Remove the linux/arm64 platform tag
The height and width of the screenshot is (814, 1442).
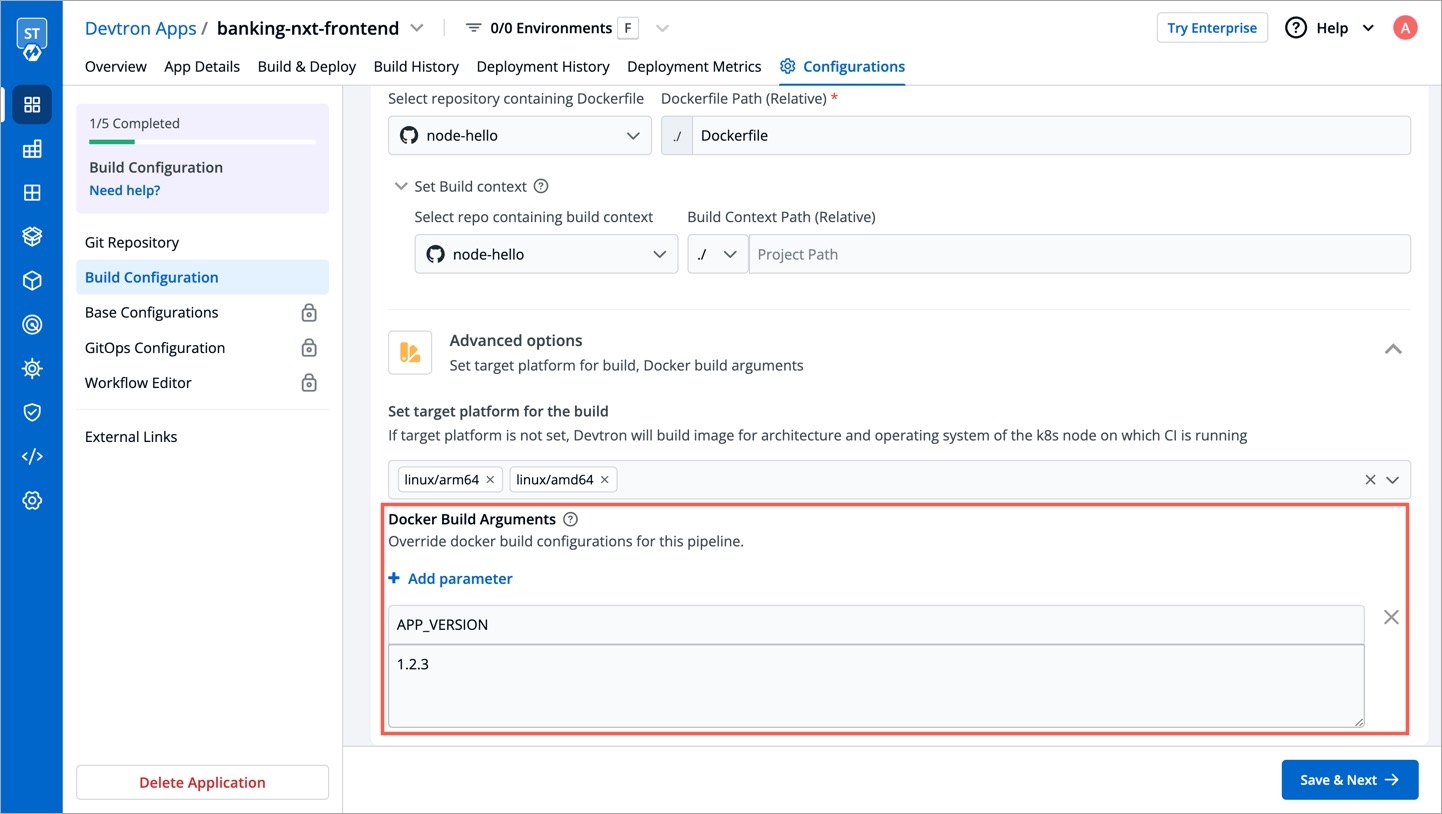[490, 480]
